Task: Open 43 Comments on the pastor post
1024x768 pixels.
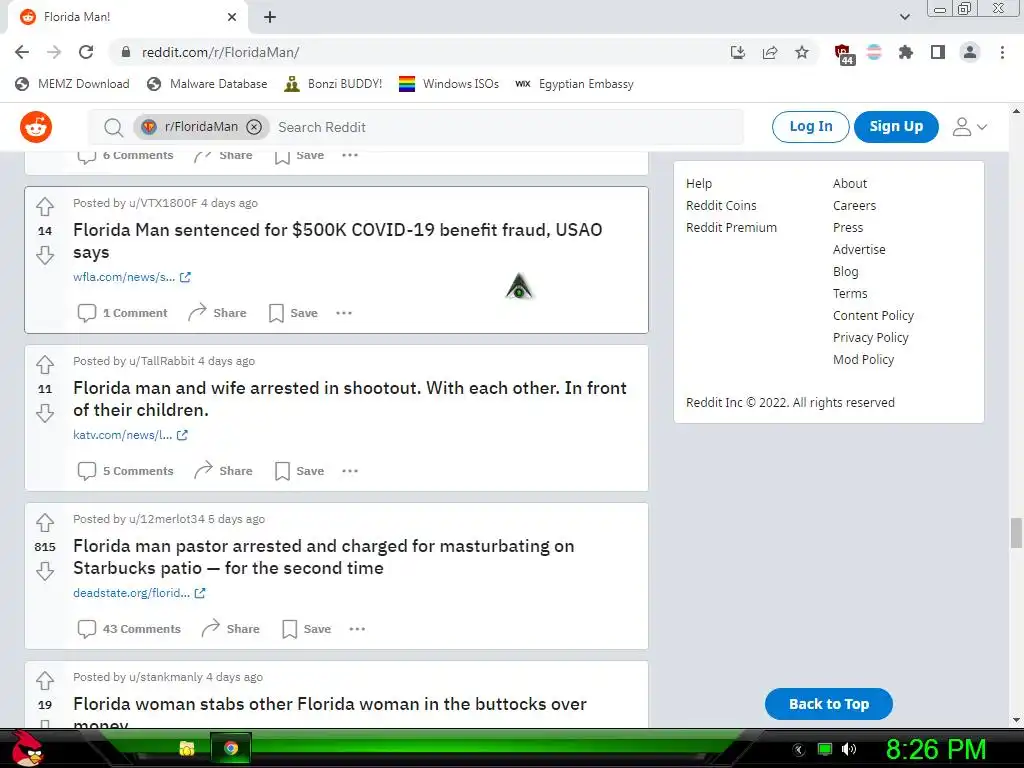Action: click(x=129, y=629)
